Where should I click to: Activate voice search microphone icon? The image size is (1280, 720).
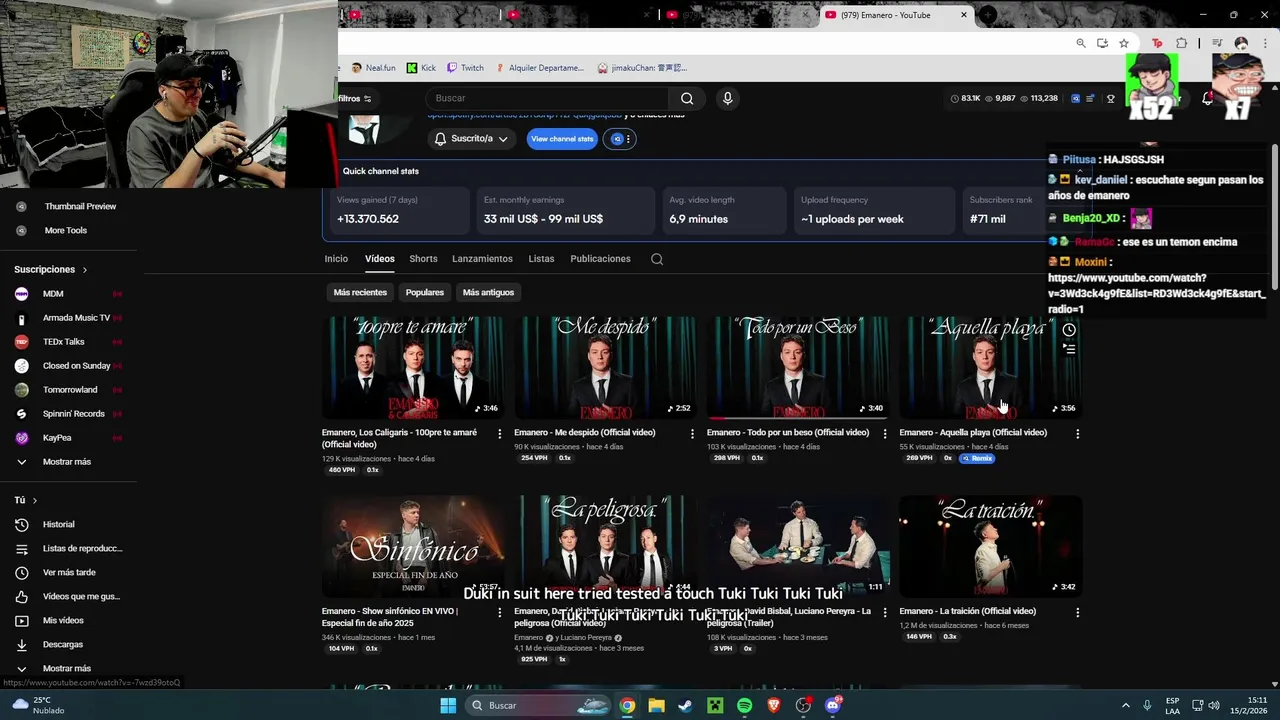pyautogui.click(x=728, y=98)
